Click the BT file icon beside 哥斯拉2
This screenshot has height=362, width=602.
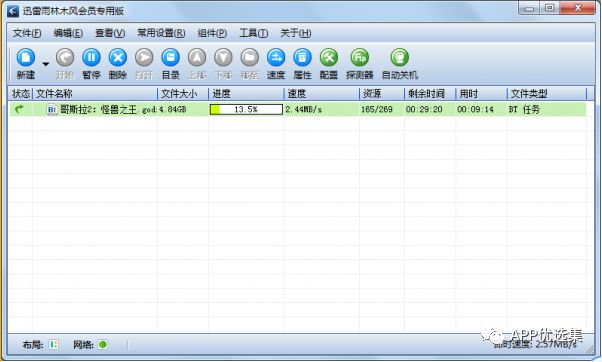51,110
